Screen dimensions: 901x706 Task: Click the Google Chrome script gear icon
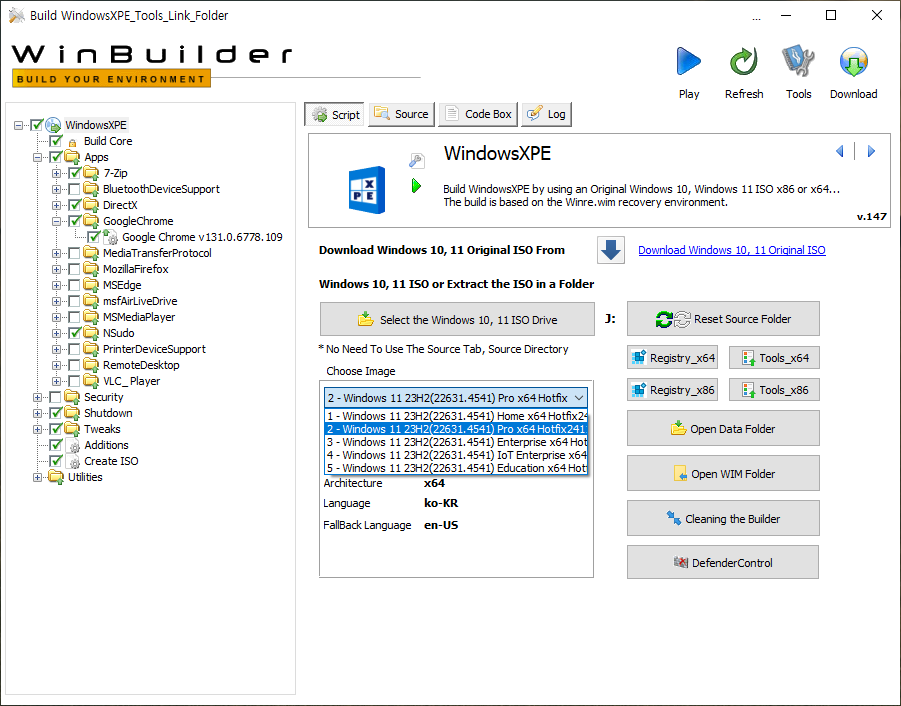[111, 237]
